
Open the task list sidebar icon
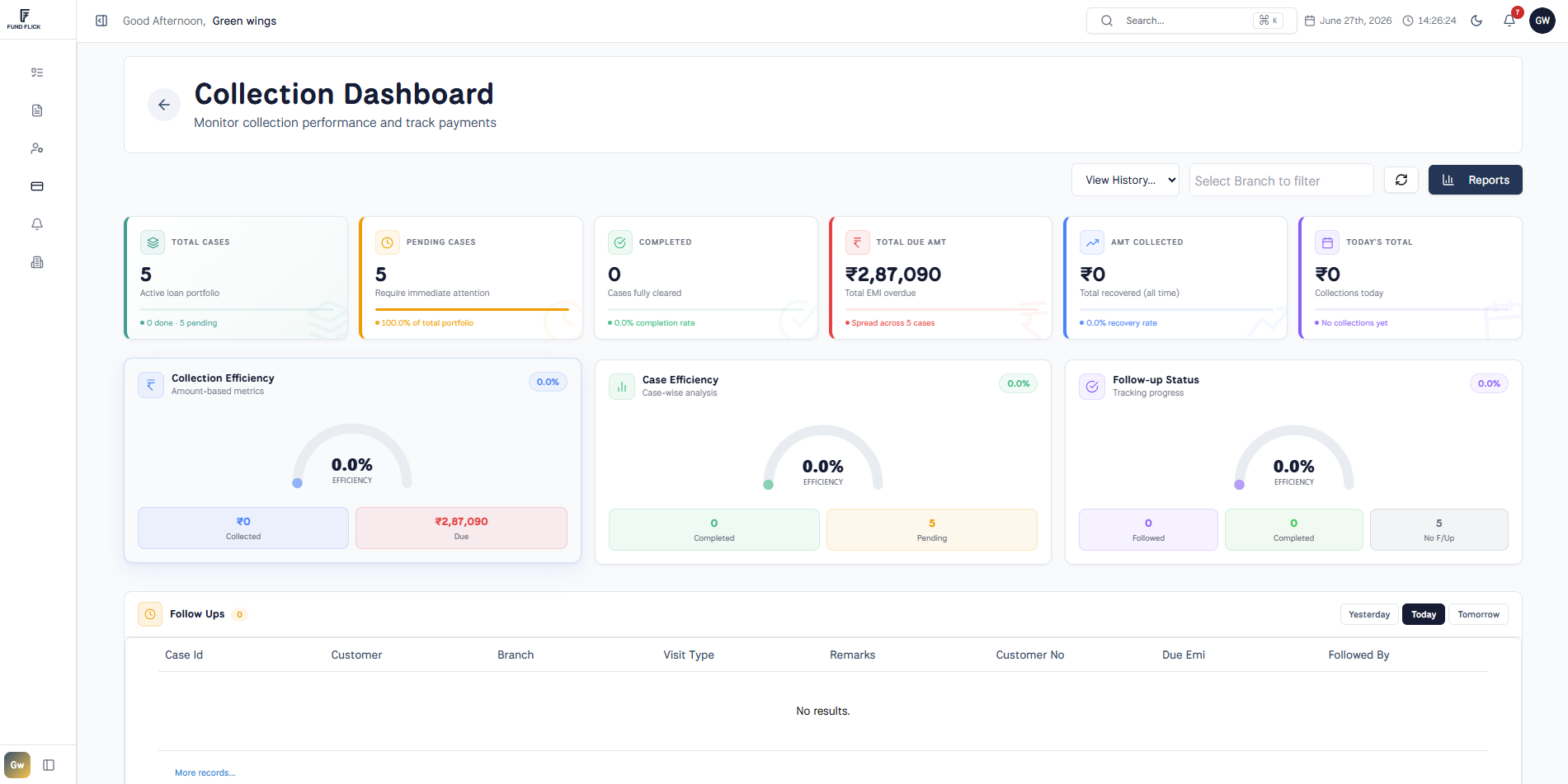click(37, 73)
